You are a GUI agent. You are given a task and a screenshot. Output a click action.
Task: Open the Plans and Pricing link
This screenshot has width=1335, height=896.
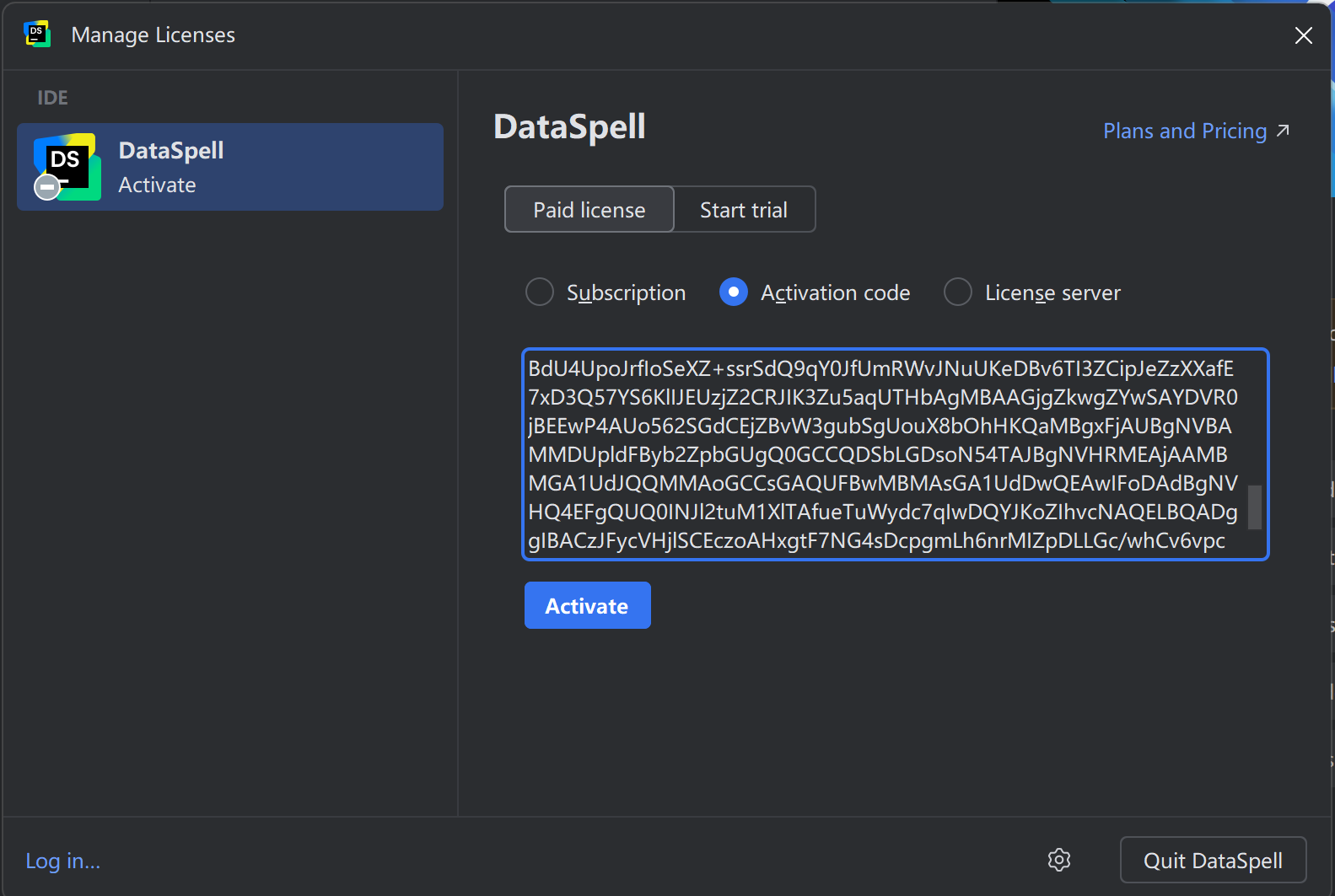1196,131
